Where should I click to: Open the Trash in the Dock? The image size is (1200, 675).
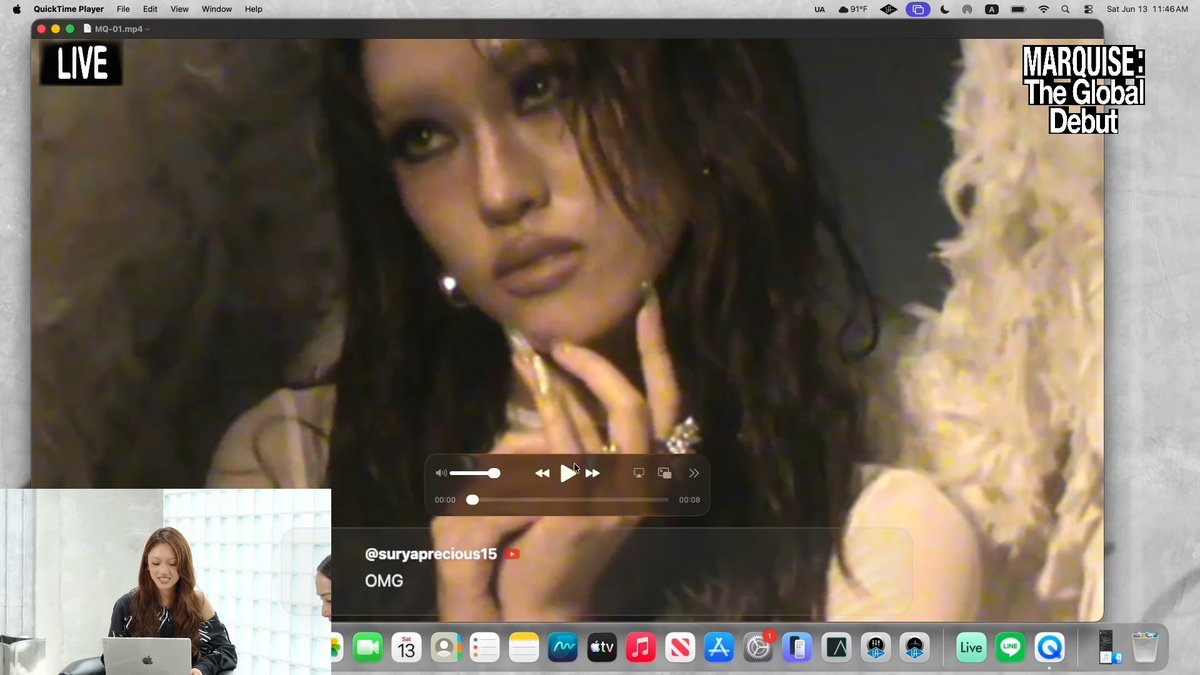(x=1144, y=647)
